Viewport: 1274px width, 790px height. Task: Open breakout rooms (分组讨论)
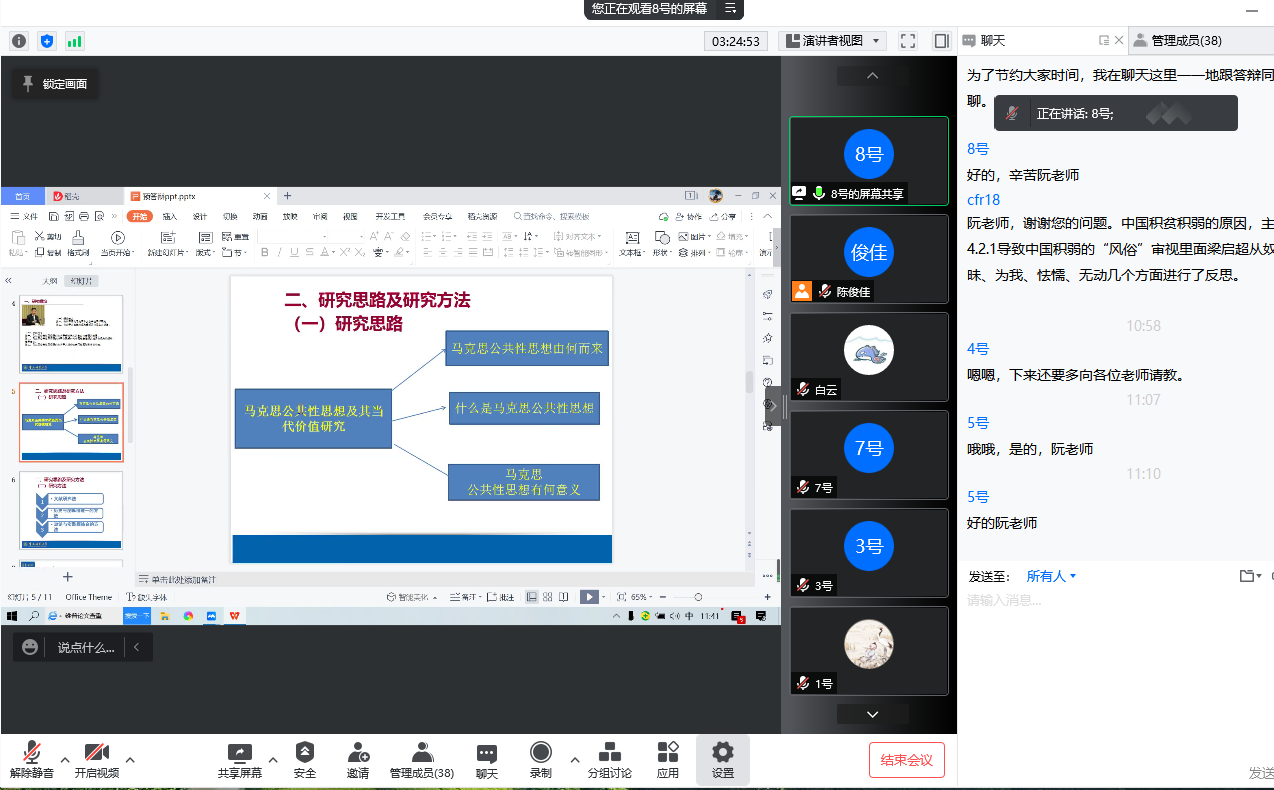609,753
